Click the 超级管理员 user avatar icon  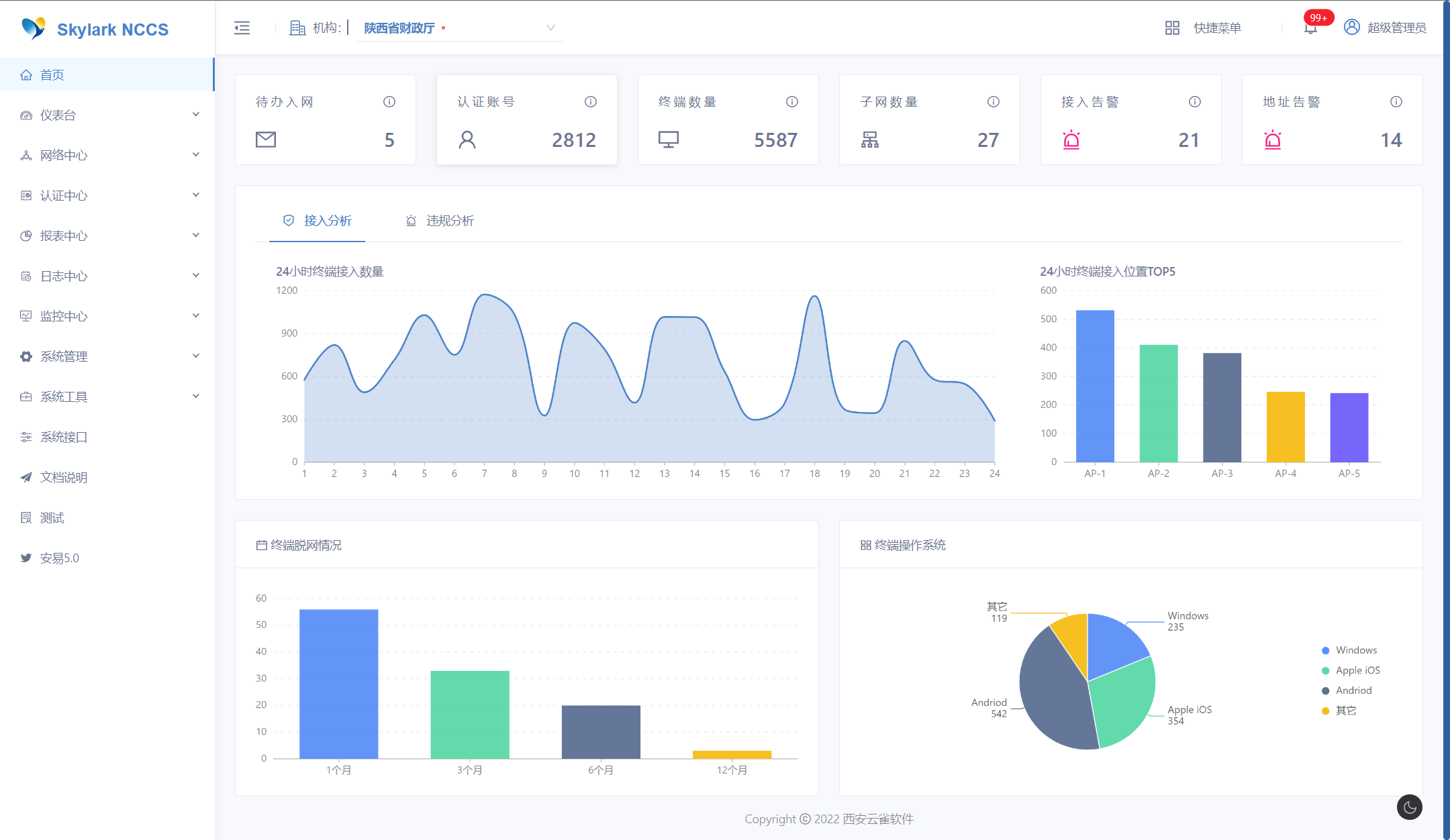point(1352,27)
